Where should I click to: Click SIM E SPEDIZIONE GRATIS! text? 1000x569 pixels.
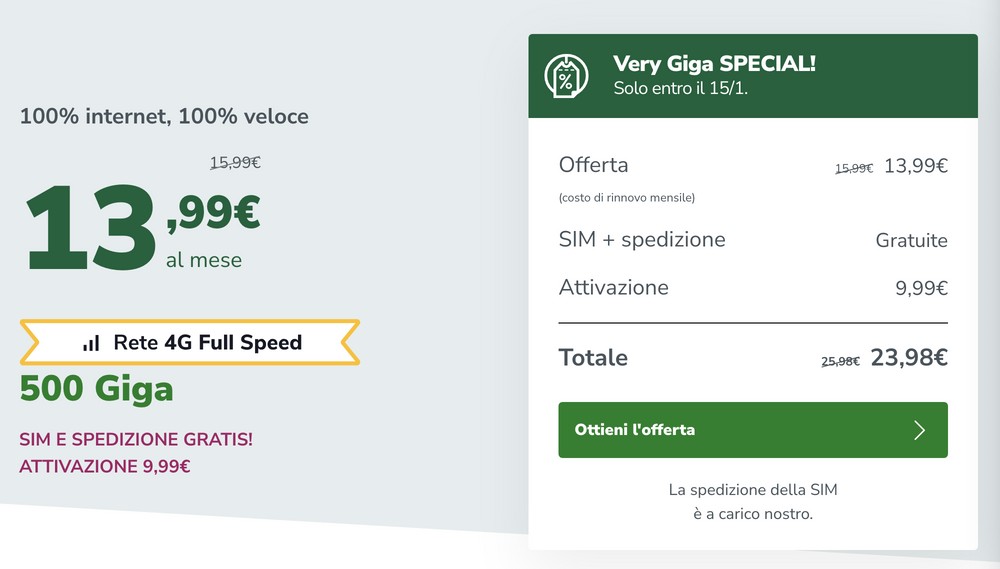(x=136, y=440)
